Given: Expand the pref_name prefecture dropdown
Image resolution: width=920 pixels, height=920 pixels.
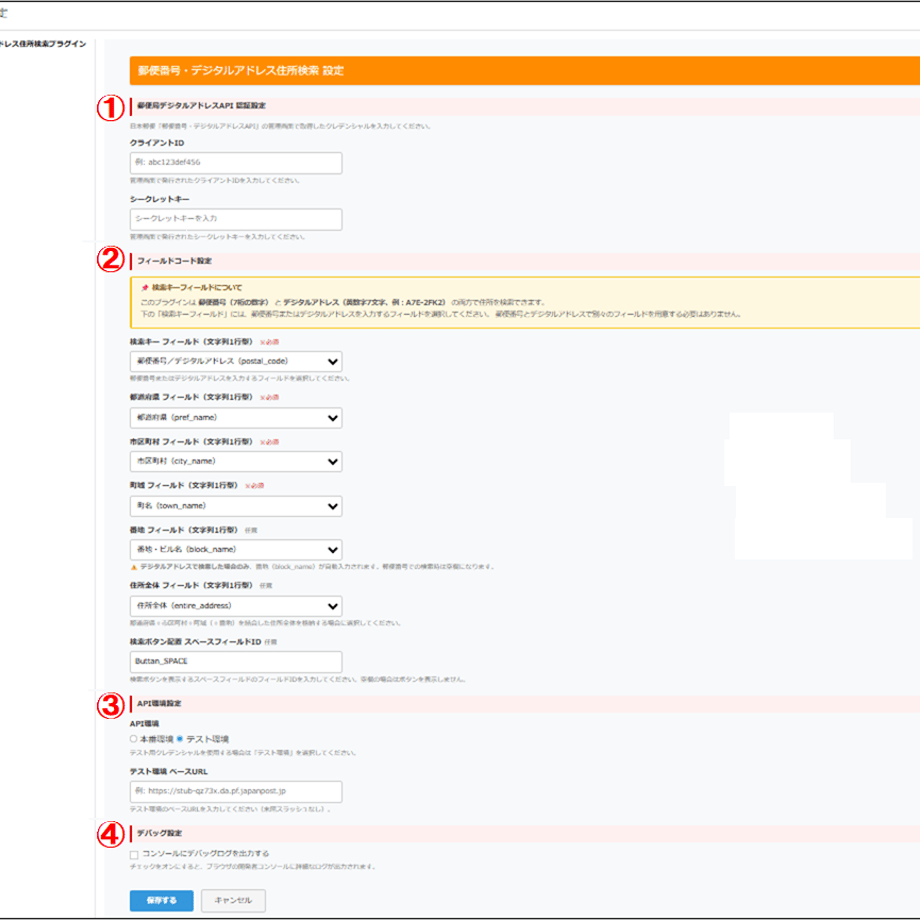Looking at the screenshot, I should pos(236,418).
